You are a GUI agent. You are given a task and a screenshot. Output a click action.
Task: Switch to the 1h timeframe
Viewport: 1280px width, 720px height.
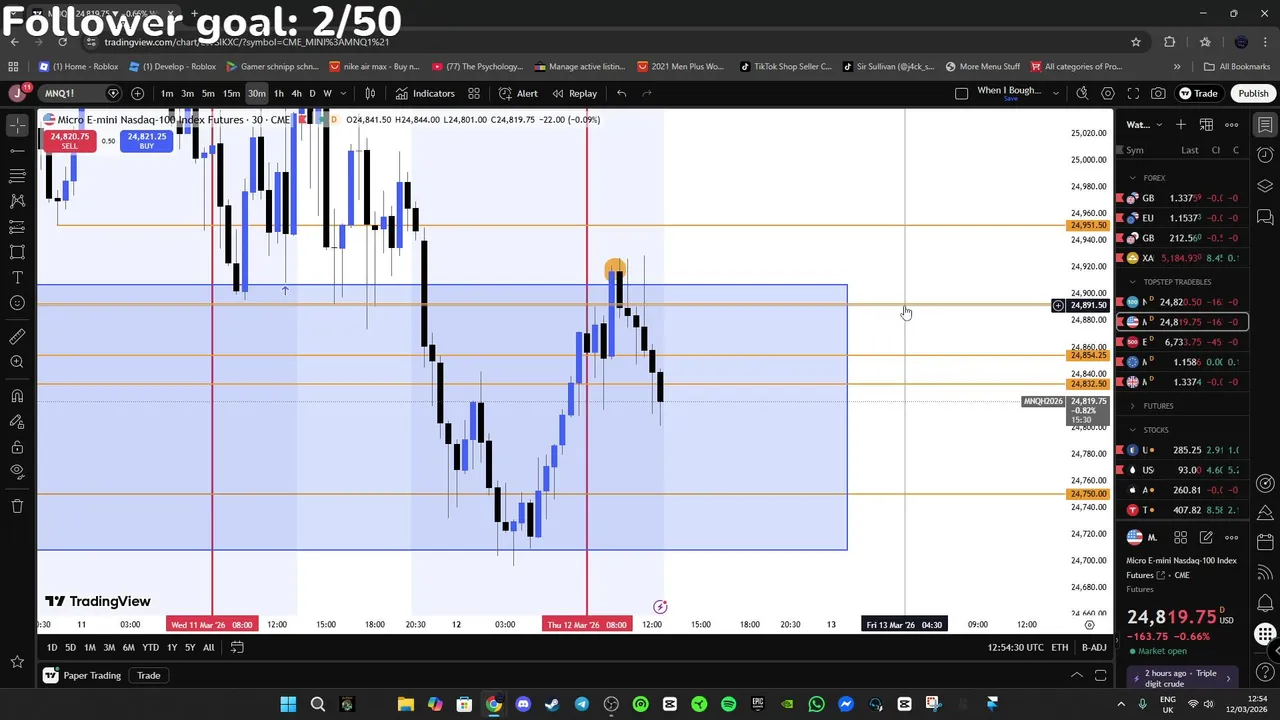pyautogui.click(x=278, y=93)
